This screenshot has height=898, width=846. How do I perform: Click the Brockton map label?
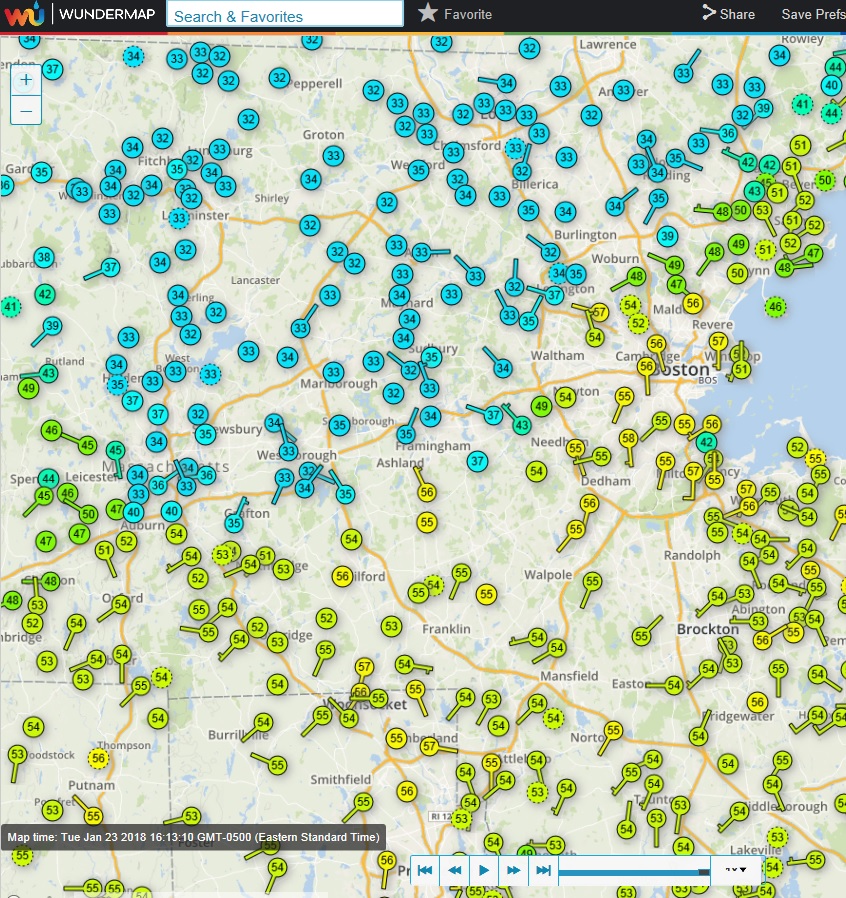click(708, 629)
